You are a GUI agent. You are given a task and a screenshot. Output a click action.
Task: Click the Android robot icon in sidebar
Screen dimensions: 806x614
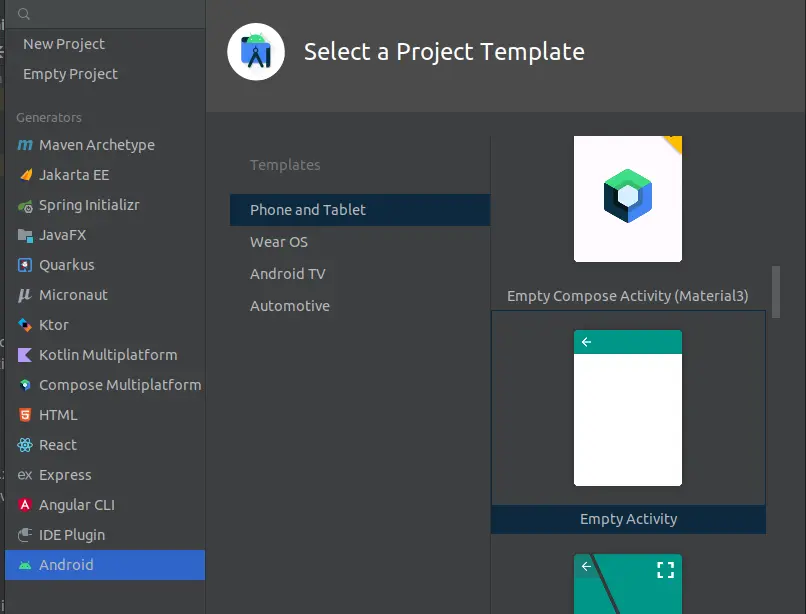click(x=25, y=565)
